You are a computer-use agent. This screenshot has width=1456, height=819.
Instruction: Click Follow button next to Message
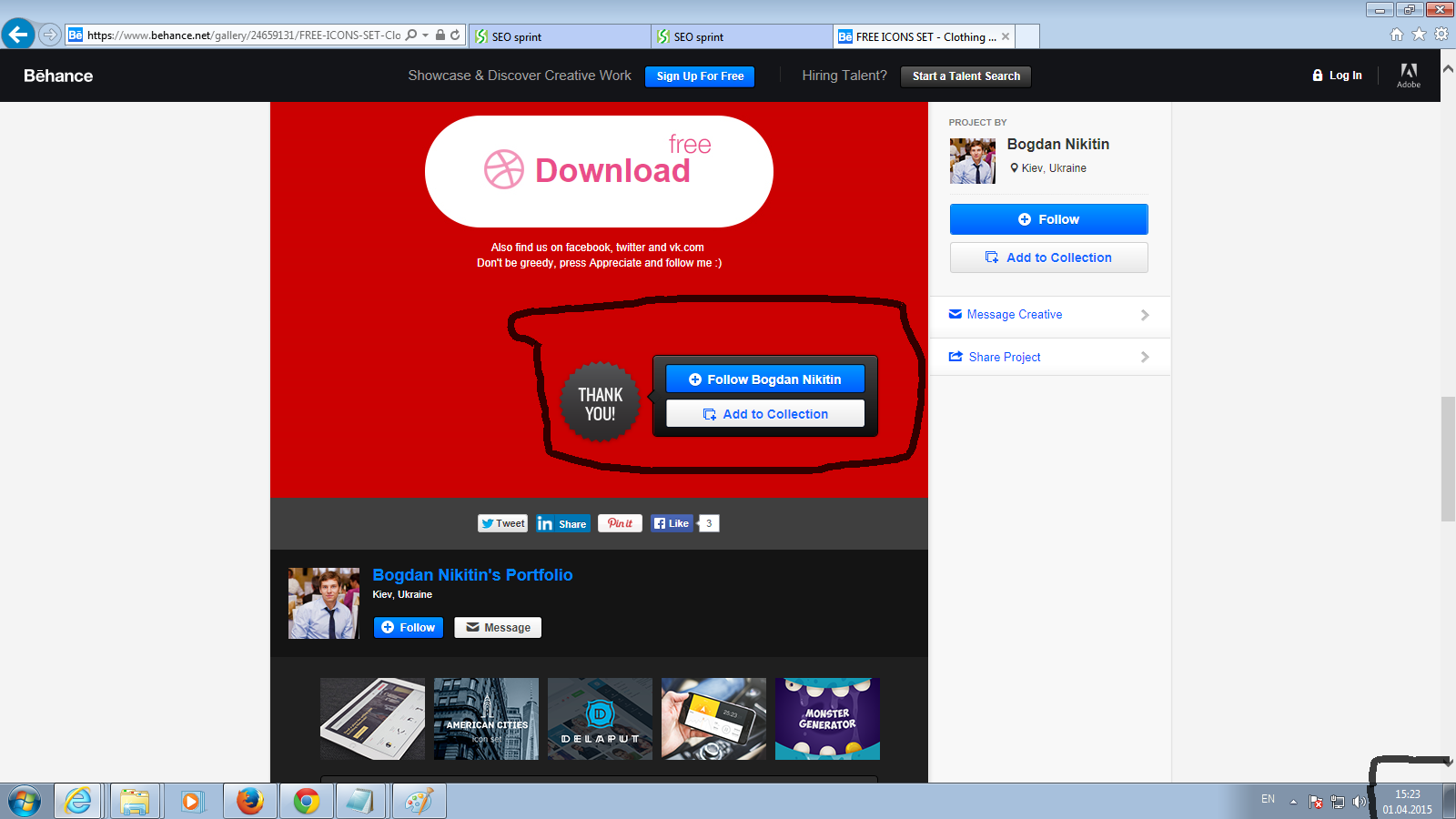click(x=409, y=627)
